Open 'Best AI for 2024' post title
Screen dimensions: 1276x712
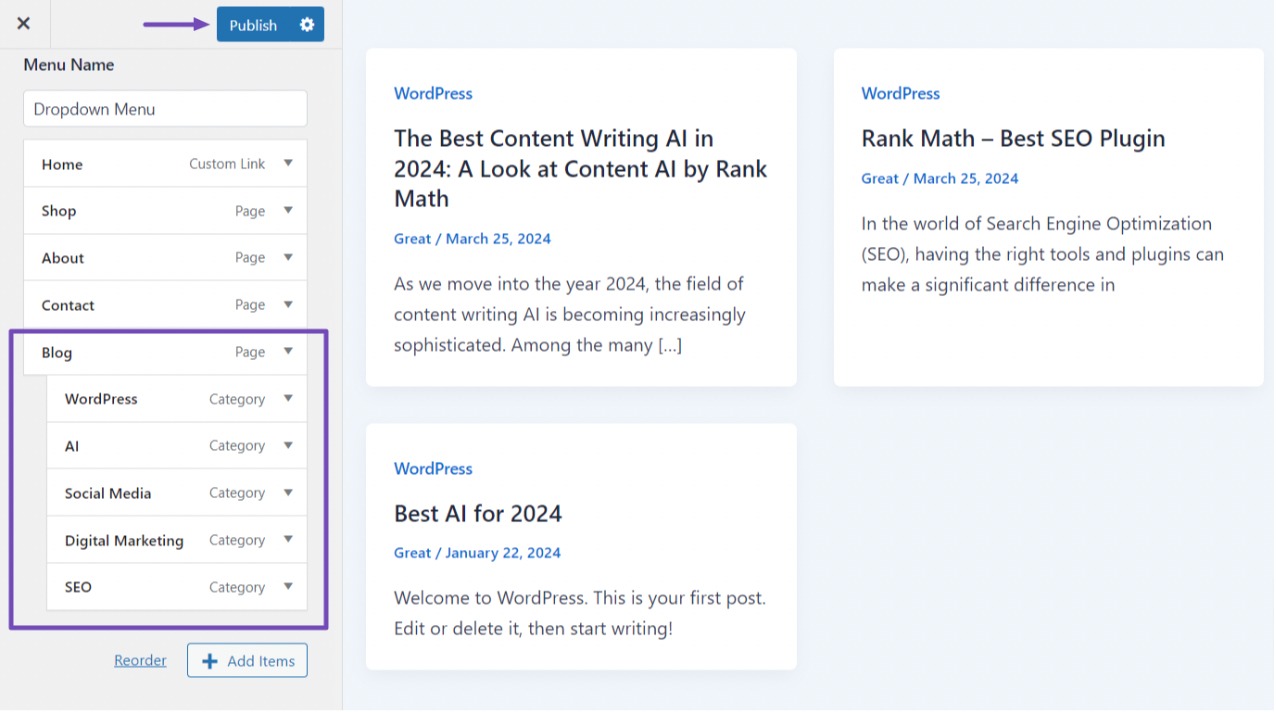pyautogui.click(x=478, y=513)
